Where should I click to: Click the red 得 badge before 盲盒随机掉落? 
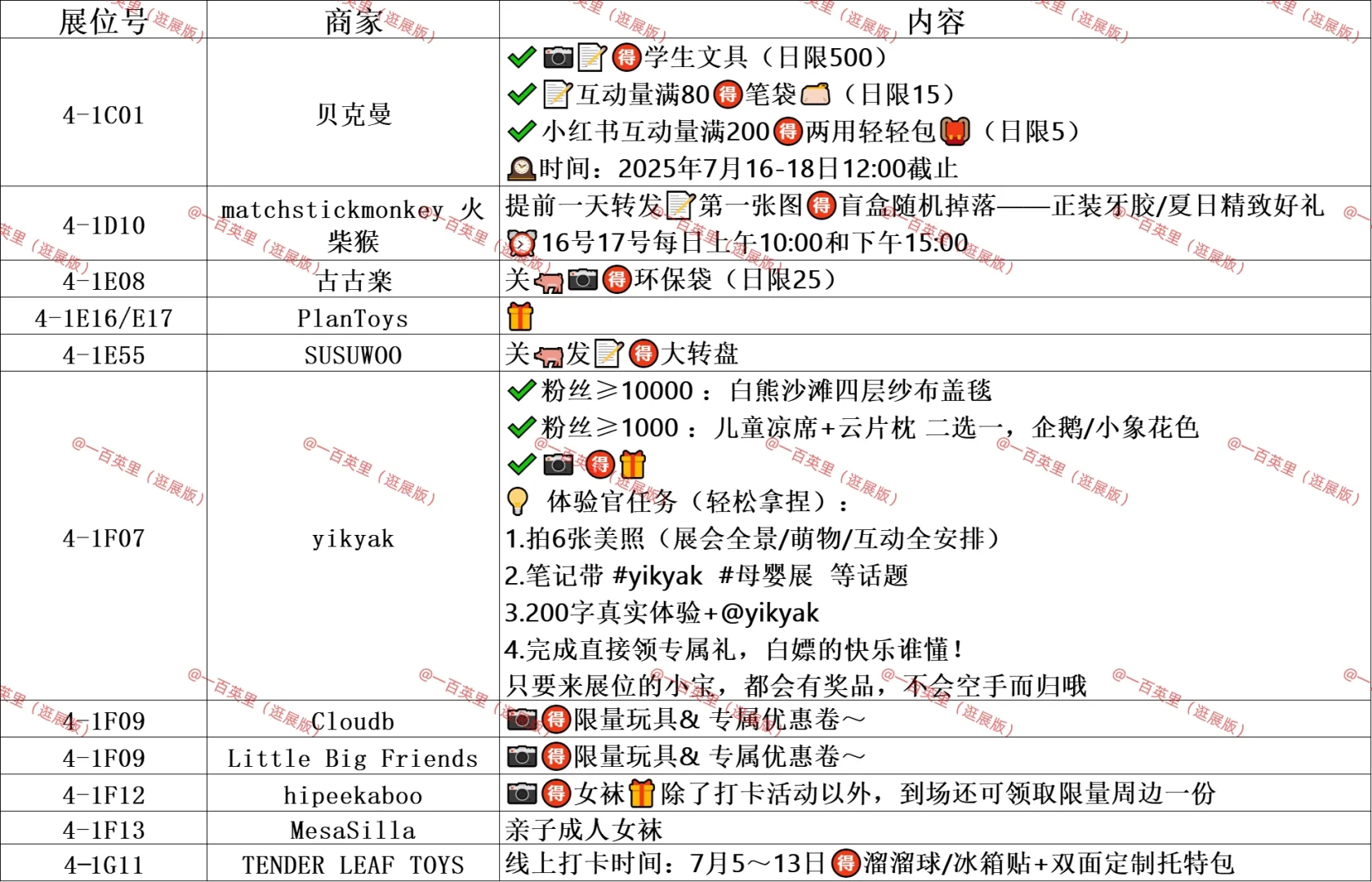tap(822, 206)
